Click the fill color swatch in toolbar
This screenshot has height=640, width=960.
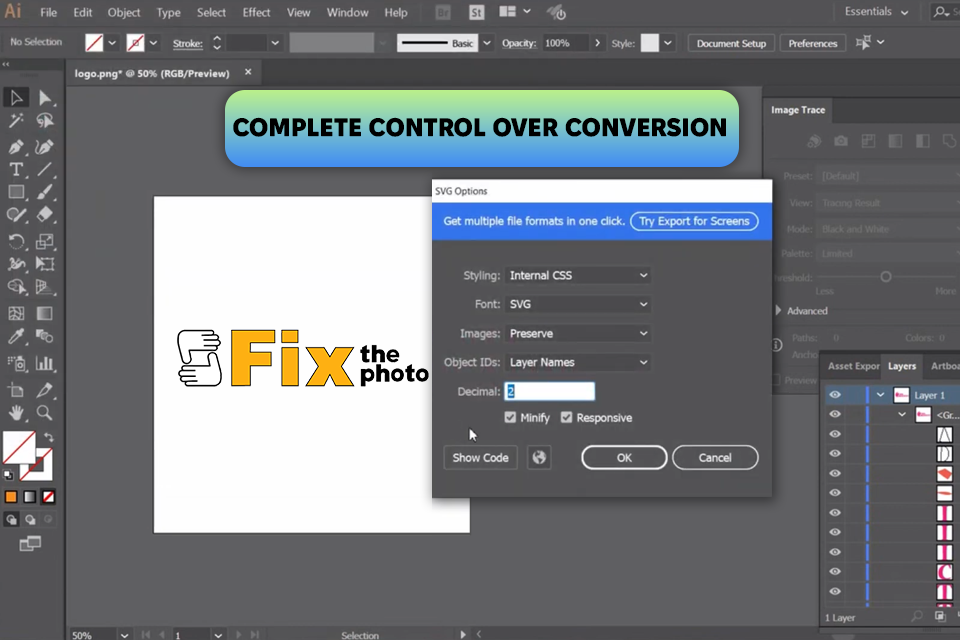19,448
